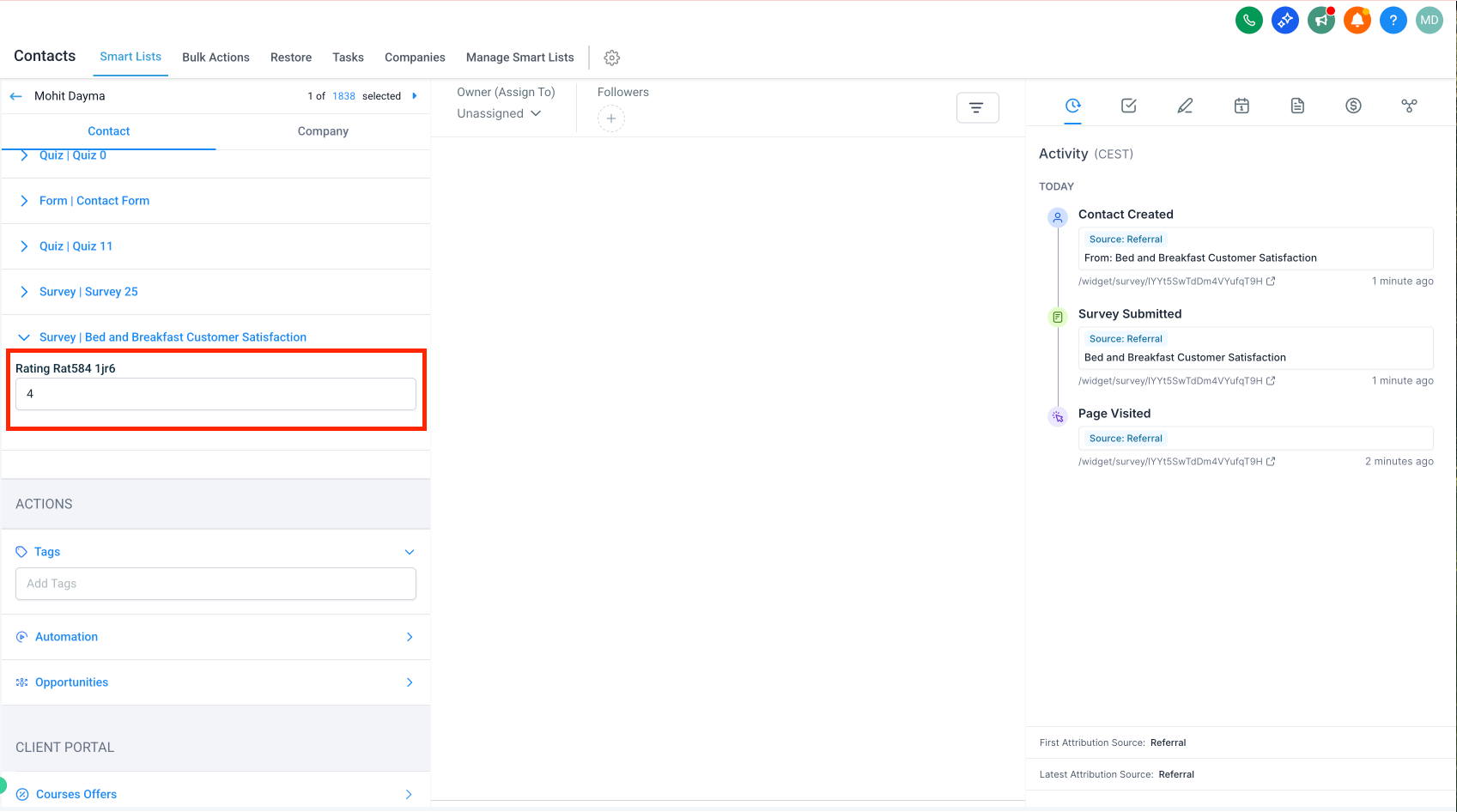Open the Bulk Actions tab

click(216, 58)
